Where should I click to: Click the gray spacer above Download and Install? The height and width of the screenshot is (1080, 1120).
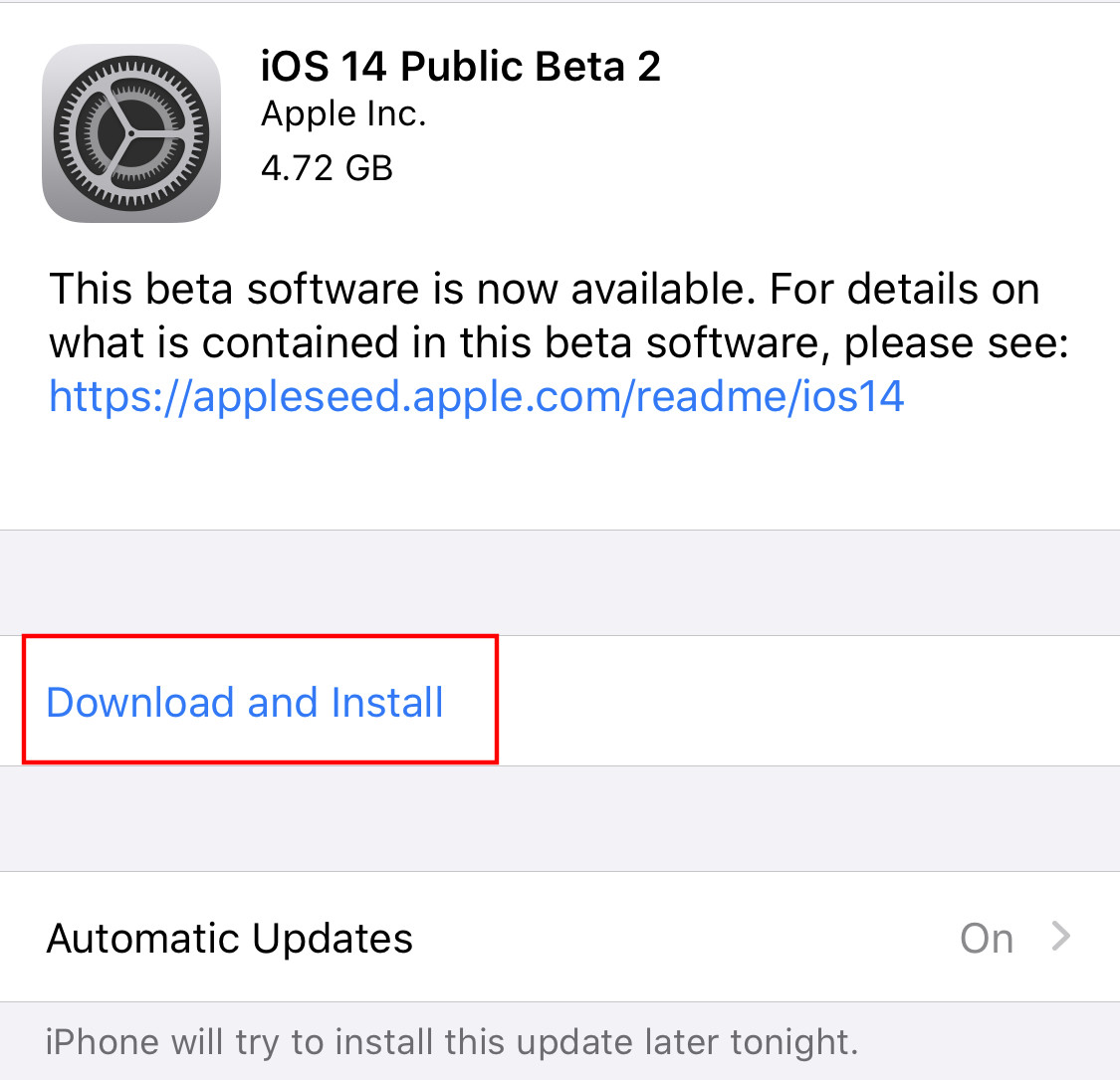pyautogui.click(x=560, y=583)
